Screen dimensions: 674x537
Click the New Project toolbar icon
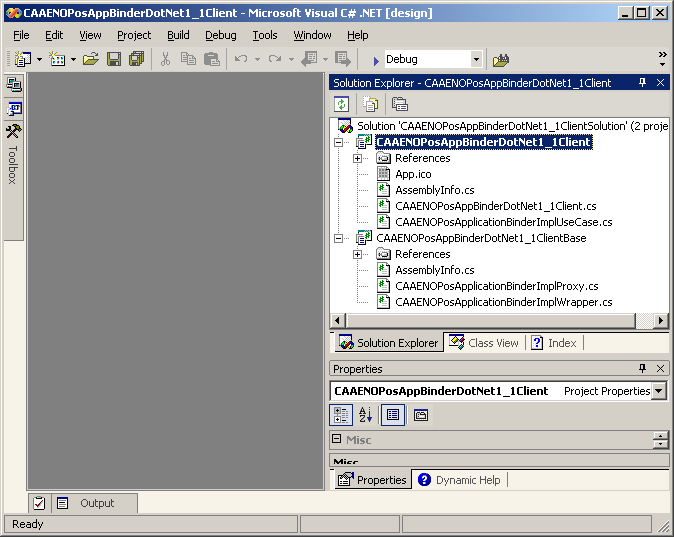click(22, 59)
